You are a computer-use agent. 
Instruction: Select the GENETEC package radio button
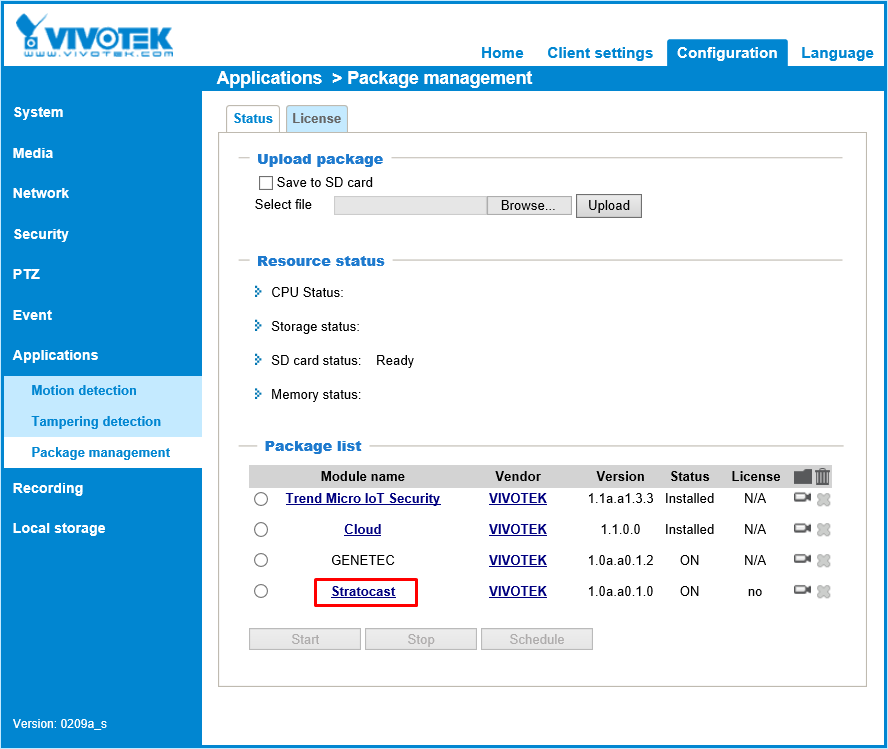[x=261, y=560]
